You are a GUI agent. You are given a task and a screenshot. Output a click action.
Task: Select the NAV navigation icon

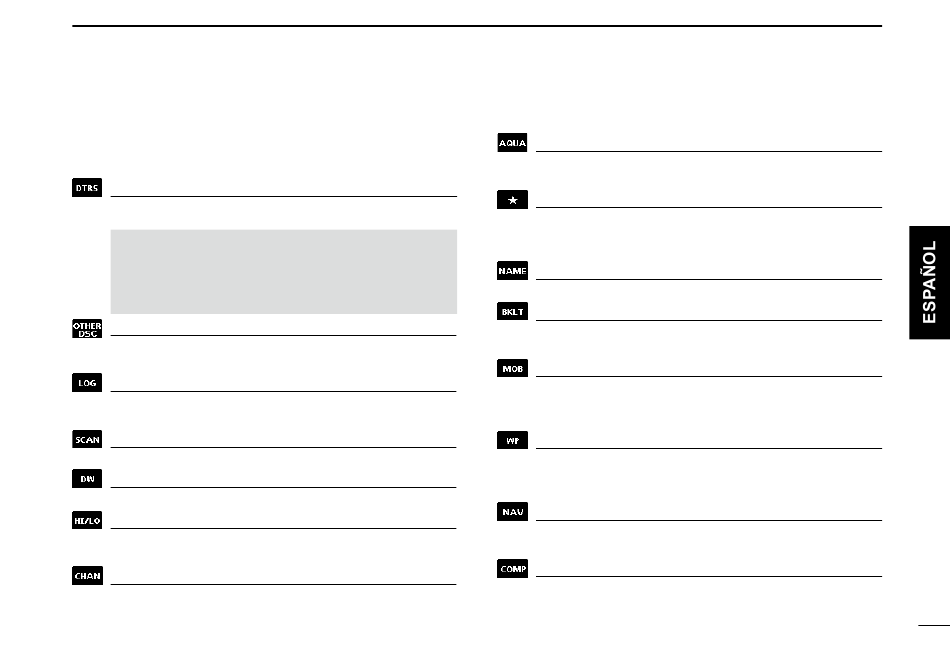[513, 511]
